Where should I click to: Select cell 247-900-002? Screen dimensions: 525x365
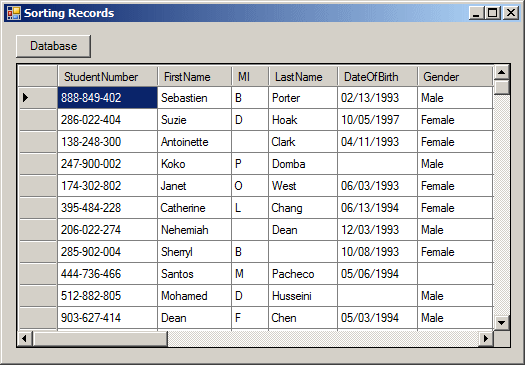click(107, 164)
